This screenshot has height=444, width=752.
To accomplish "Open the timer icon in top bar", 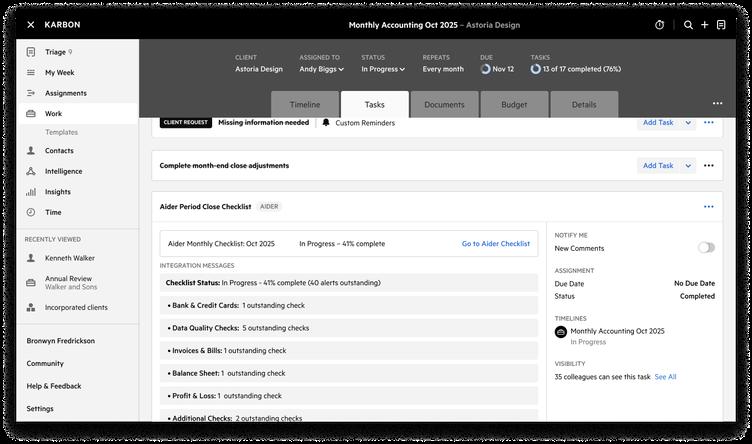I will point(659,25).
